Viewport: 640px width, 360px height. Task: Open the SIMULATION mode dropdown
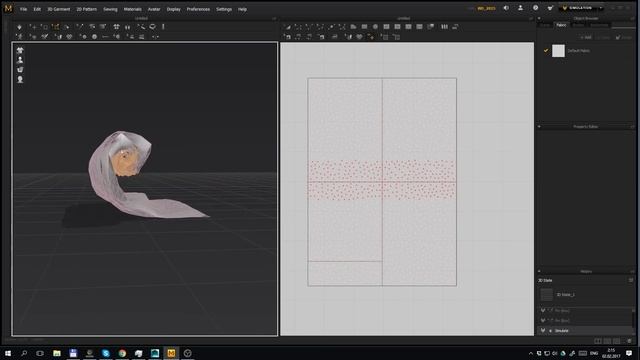point(582,8)
